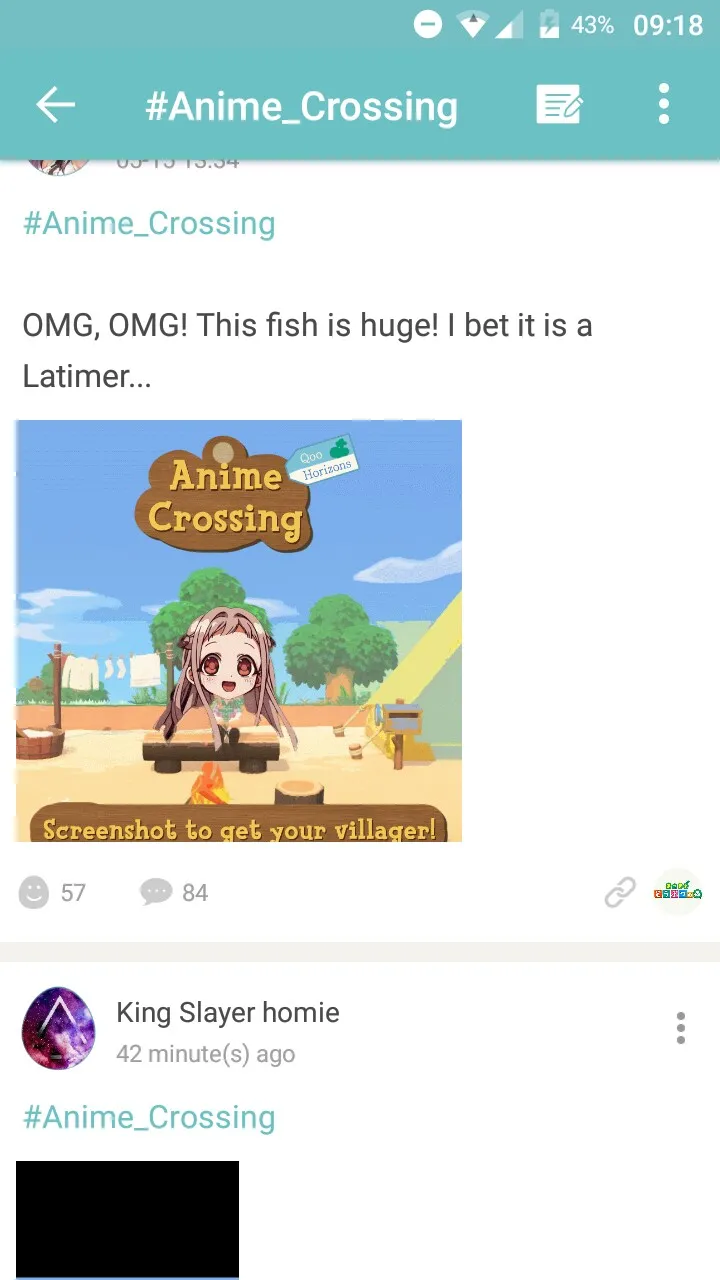This screenshot has height=1280, width=720.
Task: Open King Slayer homie's post options menu
Action: 681,1028
